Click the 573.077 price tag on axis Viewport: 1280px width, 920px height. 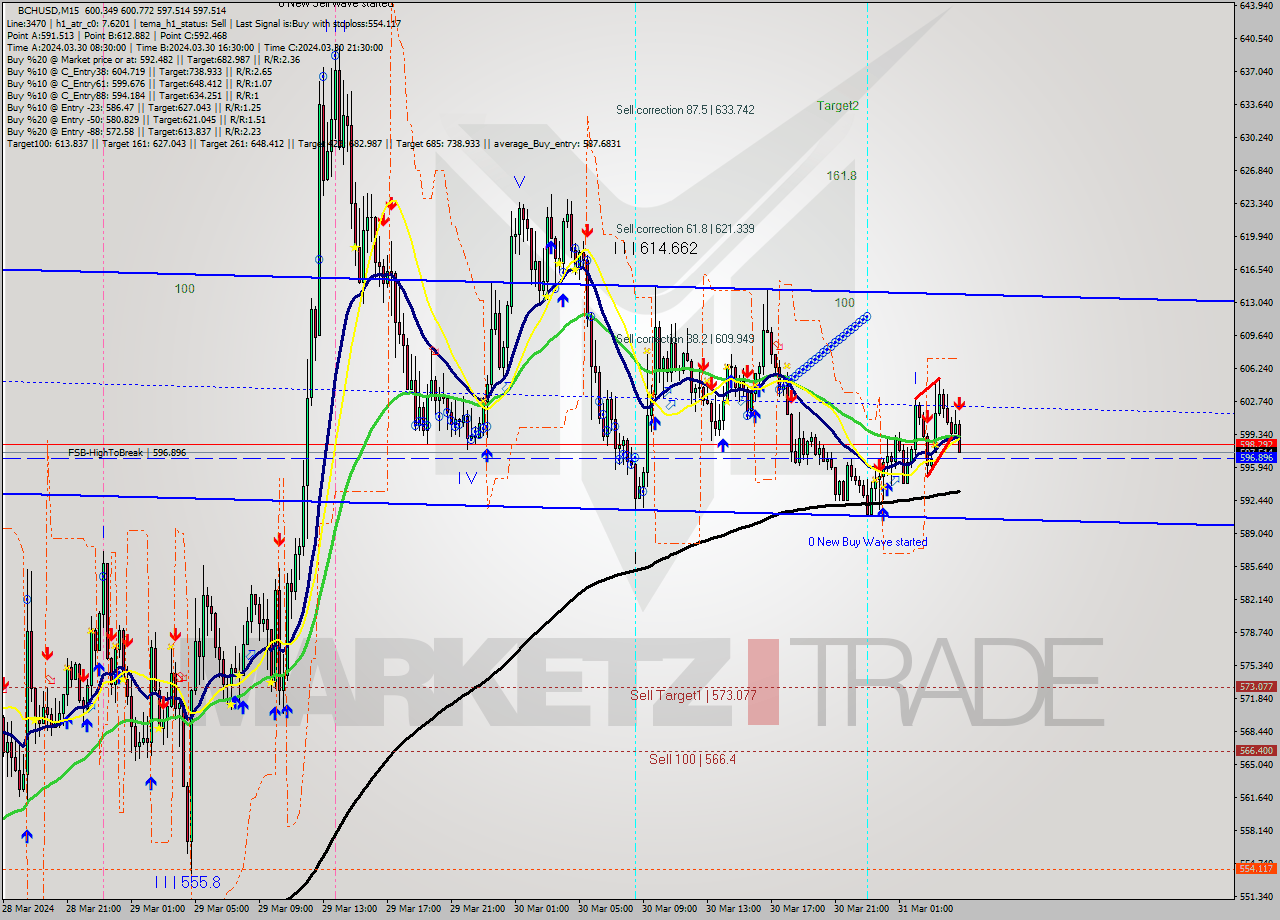click(x=1257, y=687)
